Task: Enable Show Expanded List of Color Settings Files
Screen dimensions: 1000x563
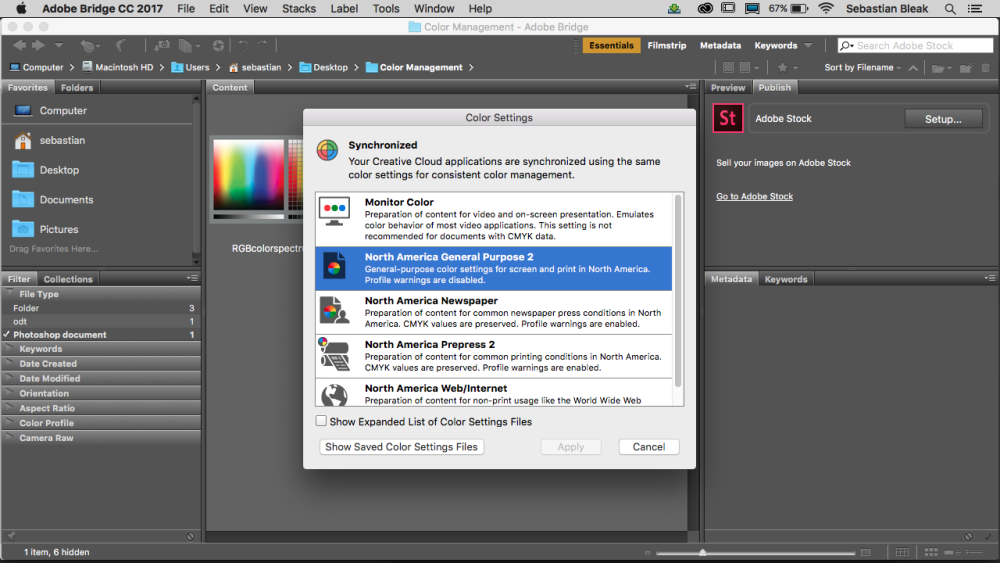Action: tap(321, 421)
